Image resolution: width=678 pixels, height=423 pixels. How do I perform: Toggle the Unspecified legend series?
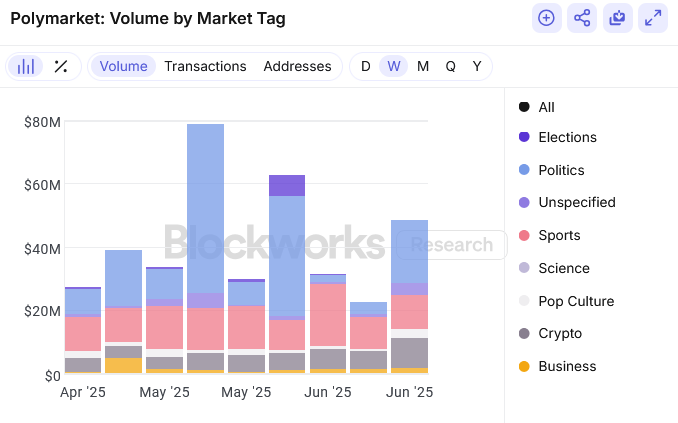[567, 202]
